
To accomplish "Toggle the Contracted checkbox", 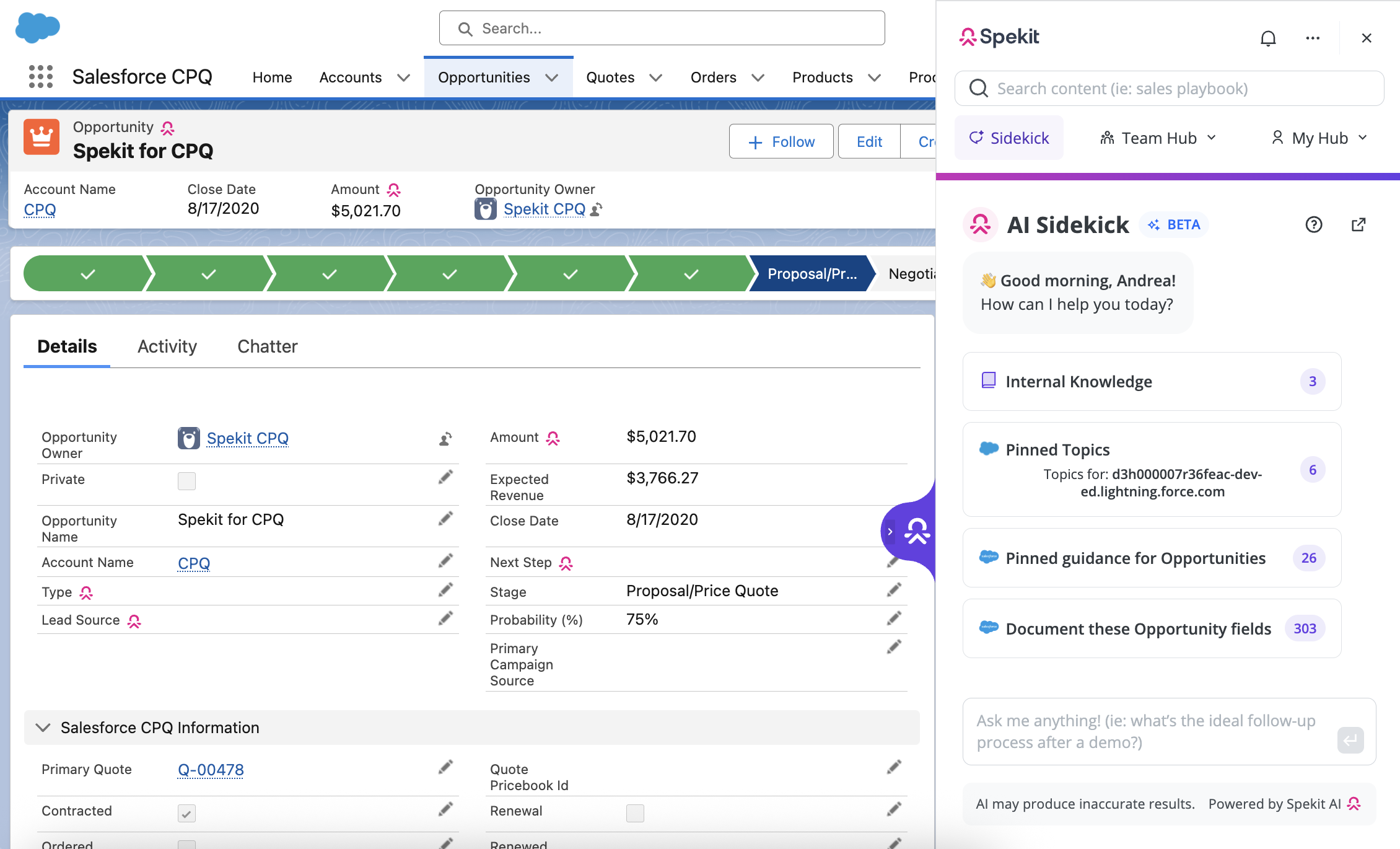I will coord(186,813).
